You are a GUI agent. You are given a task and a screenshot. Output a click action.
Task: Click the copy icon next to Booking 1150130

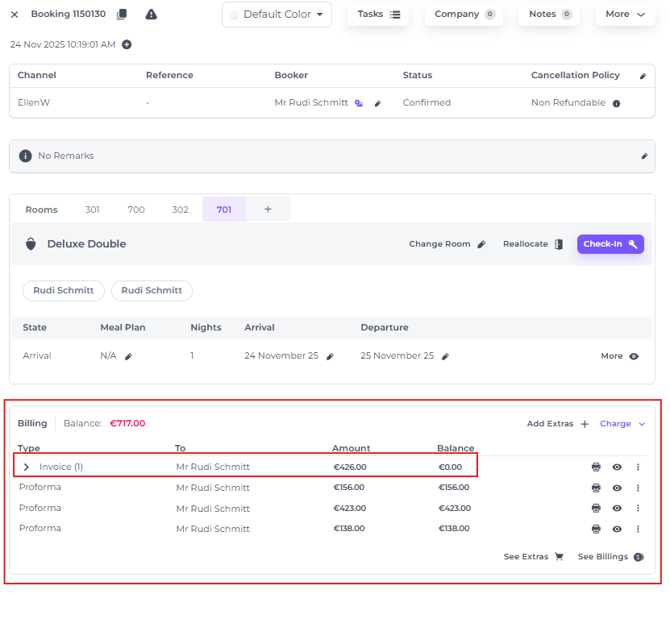click(x=122, y=14)
